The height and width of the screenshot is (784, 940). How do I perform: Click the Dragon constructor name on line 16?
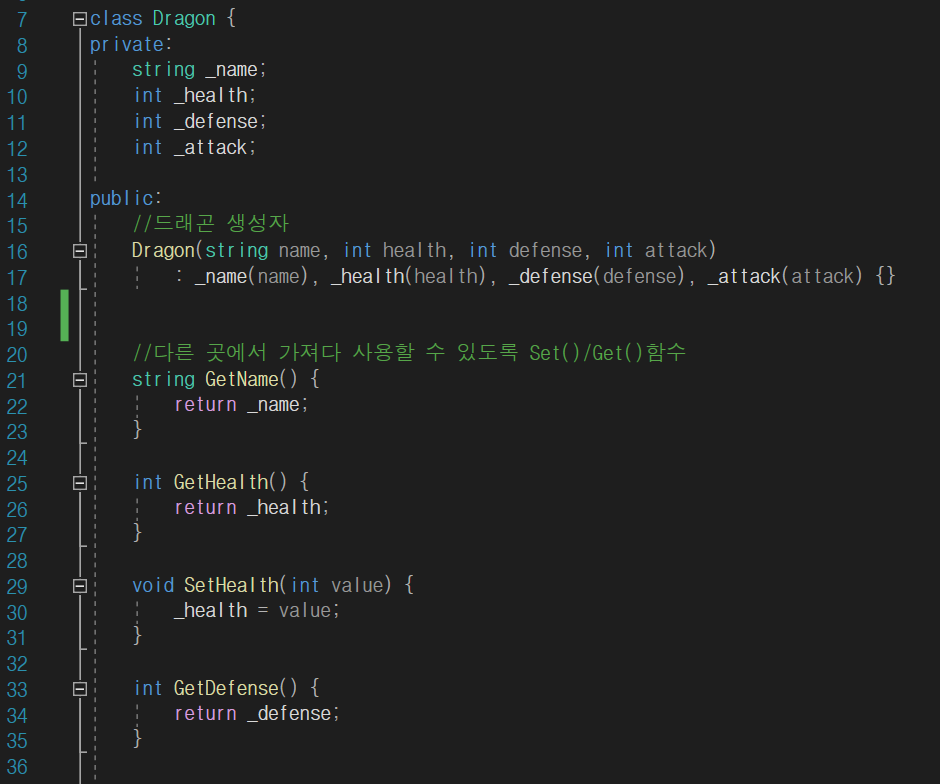(163, 251)
